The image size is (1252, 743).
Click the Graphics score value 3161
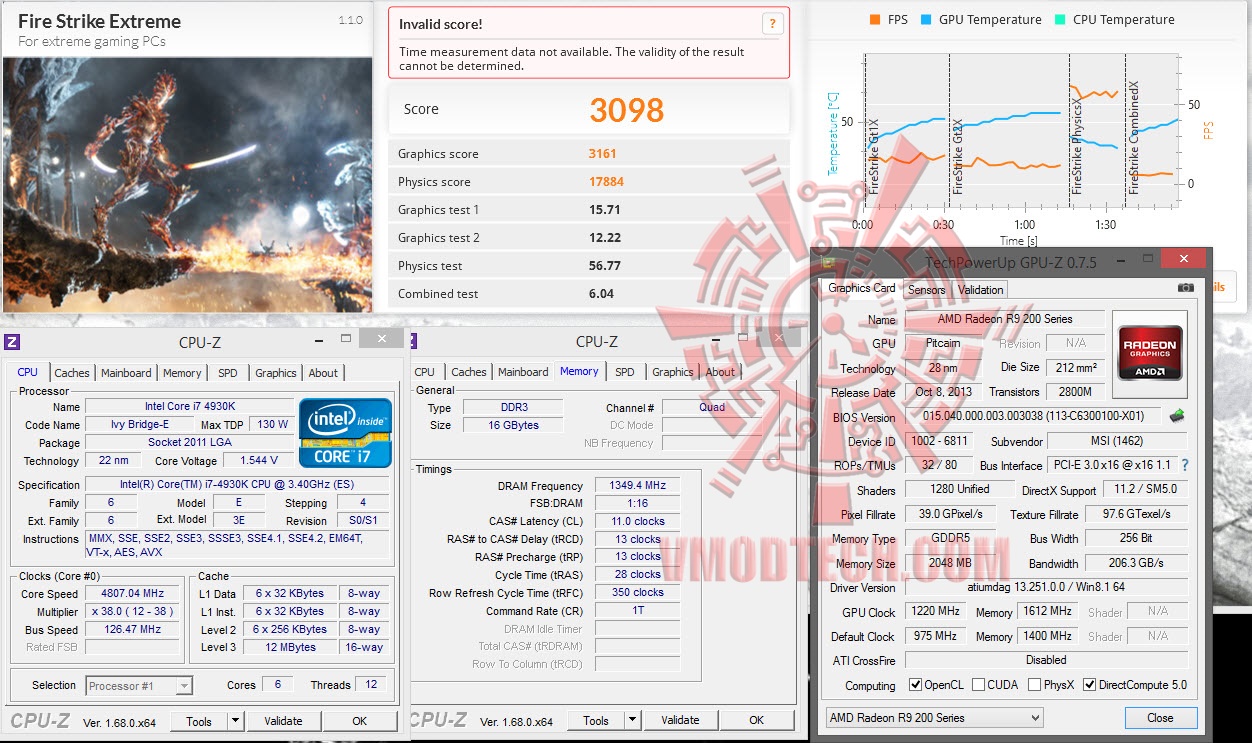click(602, 154)
